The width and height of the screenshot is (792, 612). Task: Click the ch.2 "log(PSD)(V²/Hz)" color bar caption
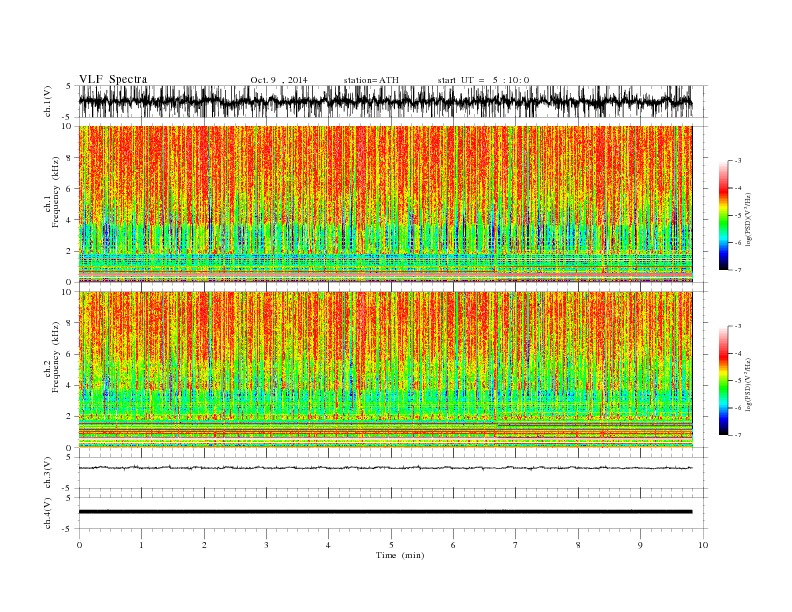pyautogui.click(x=749, y=384)
